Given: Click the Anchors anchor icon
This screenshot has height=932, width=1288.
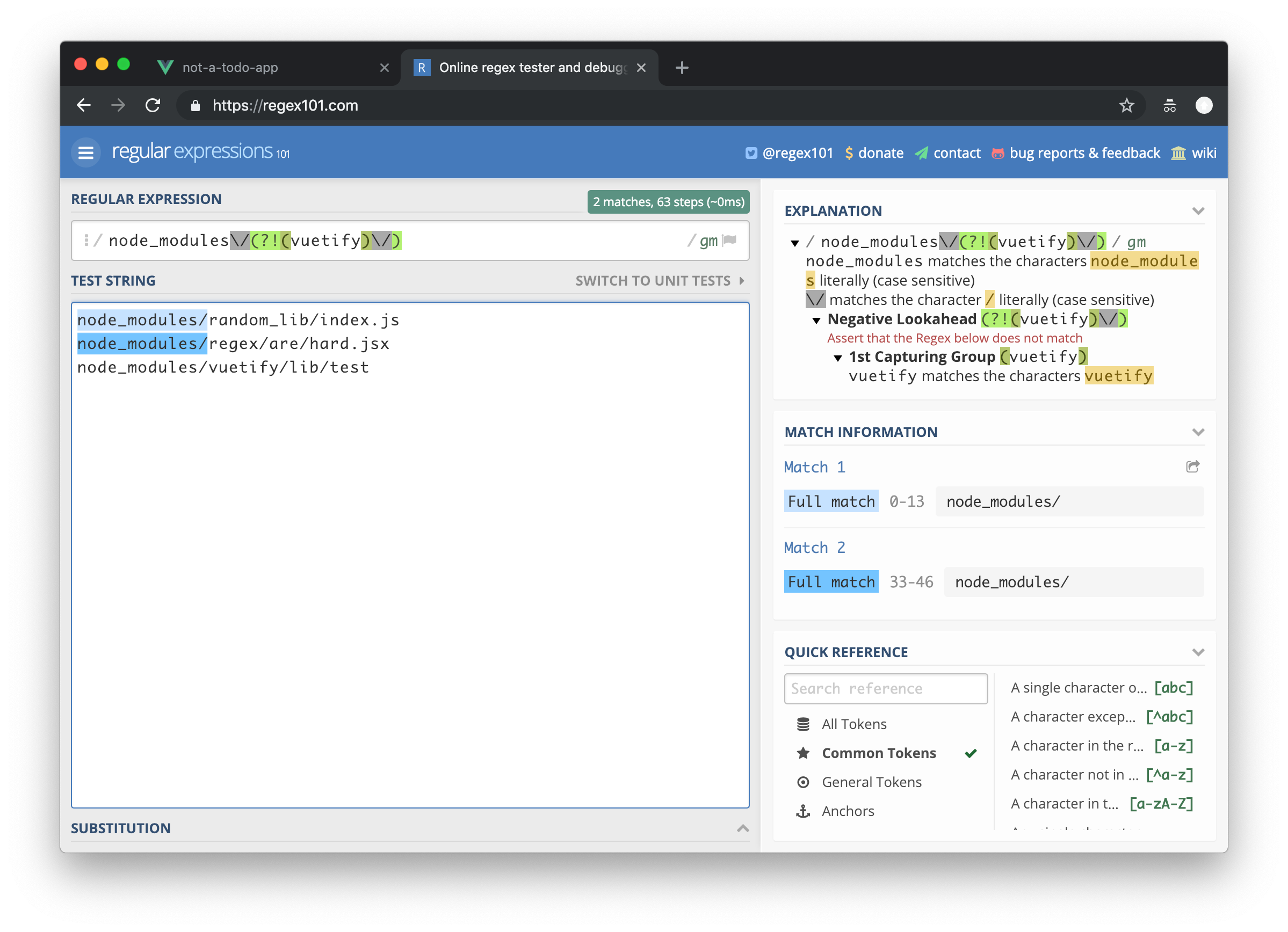Looking at the screenshot, I should click(x=802, y=811).
